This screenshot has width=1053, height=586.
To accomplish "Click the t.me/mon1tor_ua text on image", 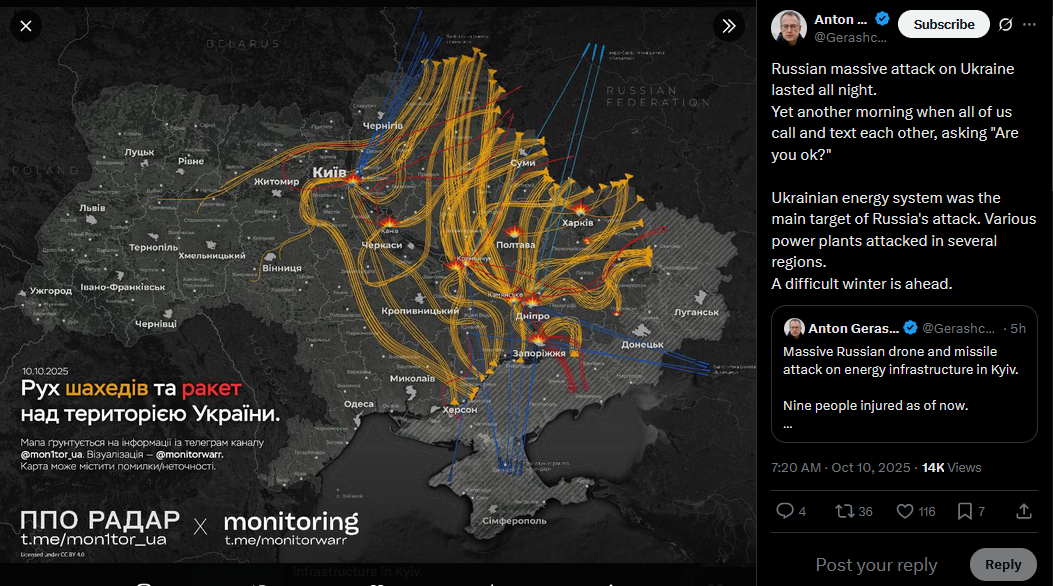I will click(x=93, y=539).
